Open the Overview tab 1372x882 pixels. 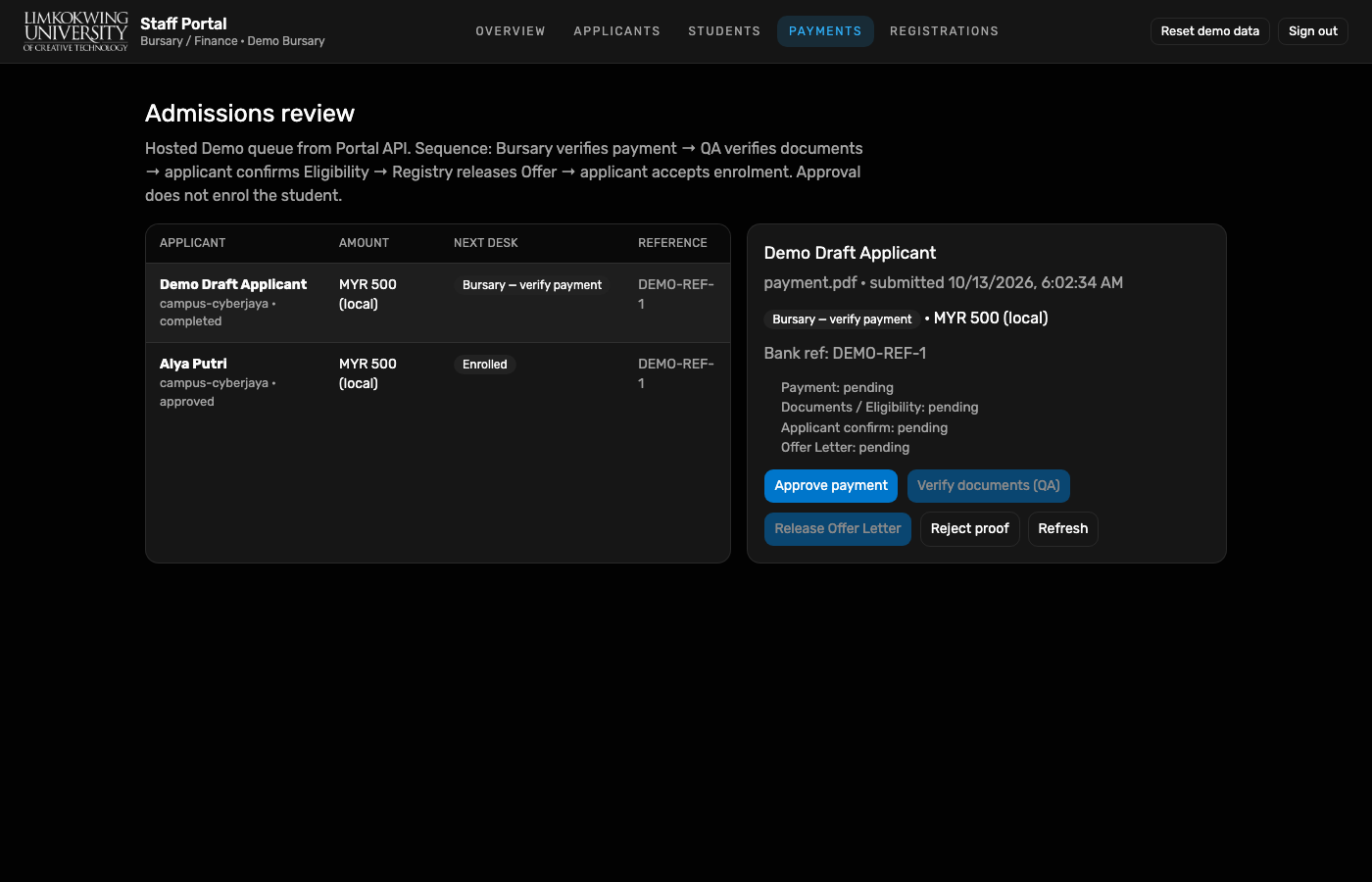[511, 31]
